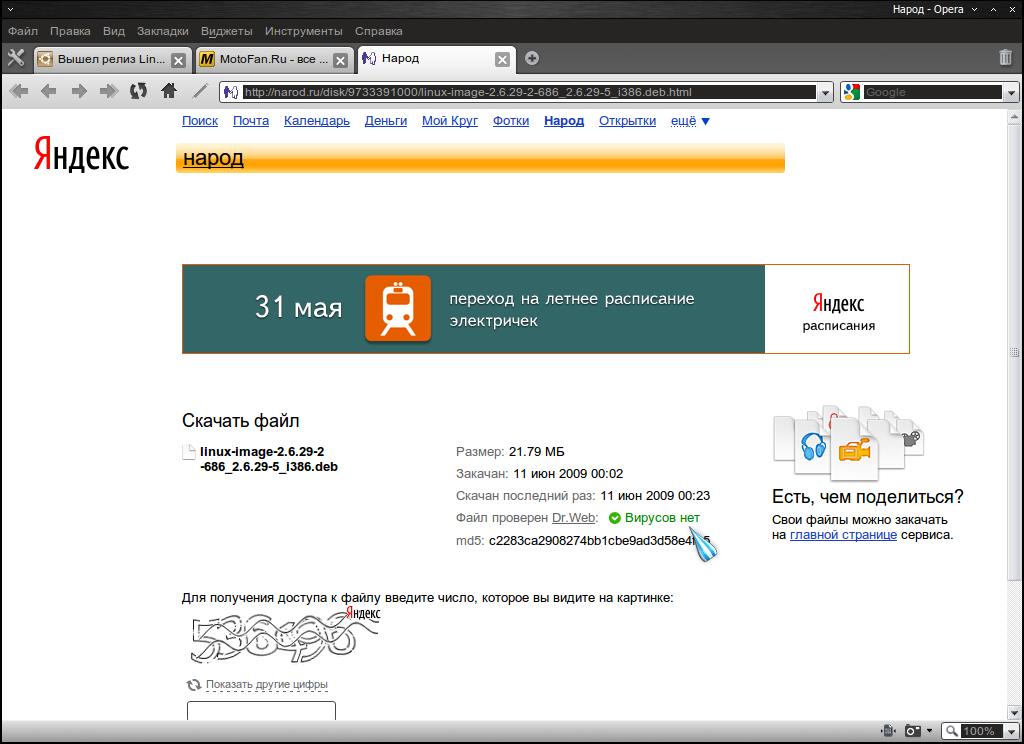The width and height of the screenshot is (1024, 744).
Task: Click the Fast Forward navigation button
Action: pyautogui.click(x=109, y=91)
